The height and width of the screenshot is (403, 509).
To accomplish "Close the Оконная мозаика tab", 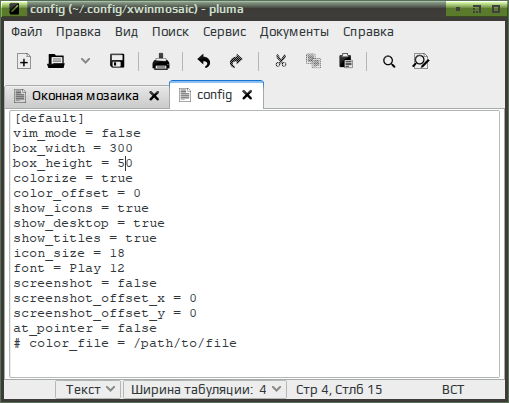I will click(154, 96).
